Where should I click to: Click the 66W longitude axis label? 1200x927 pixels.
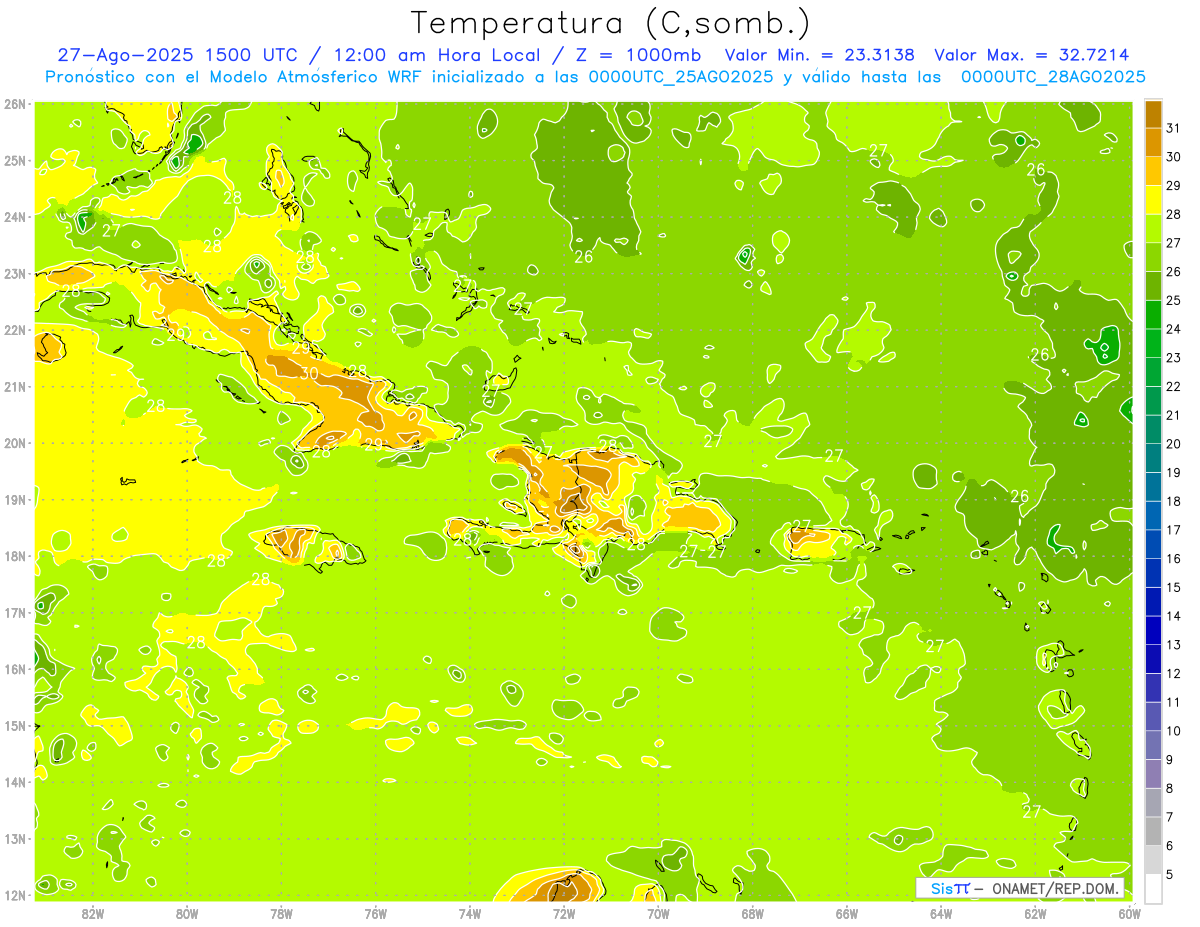point(847,914)
